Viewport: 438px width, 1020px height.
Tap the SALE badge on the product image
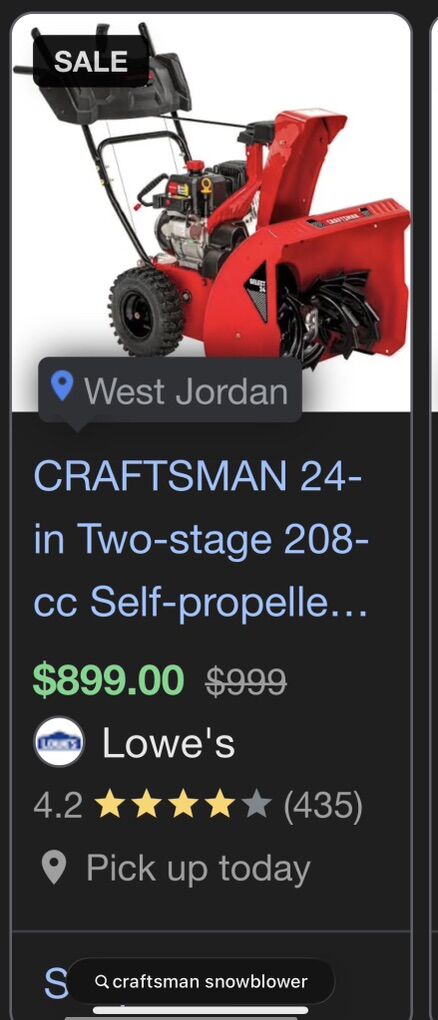pyautogui.click(x=90, y=61)
